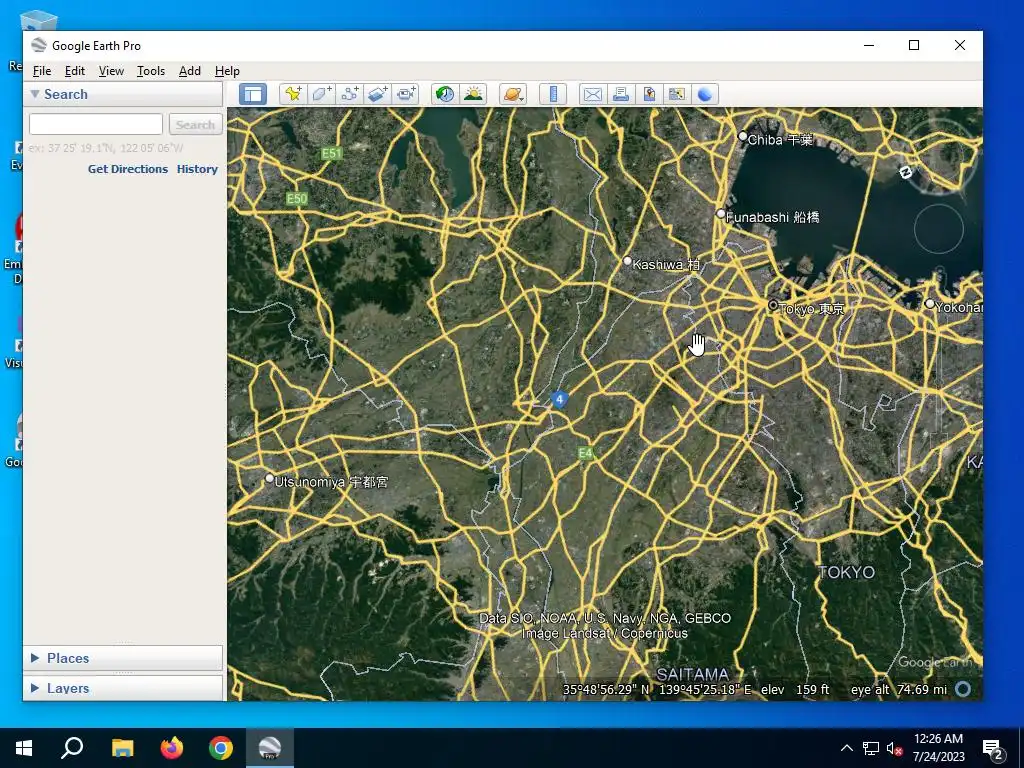Viewport: 1024px width, 768px height.
Task: Open Windows Start menu
Action: pos(24,748)
